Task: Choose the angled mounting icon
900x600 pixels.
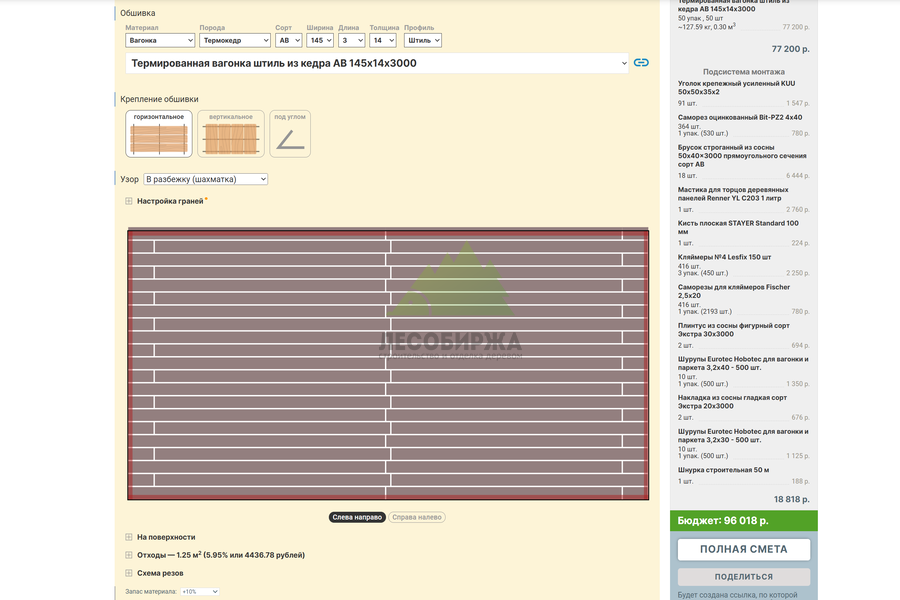Action: (290, 134)
